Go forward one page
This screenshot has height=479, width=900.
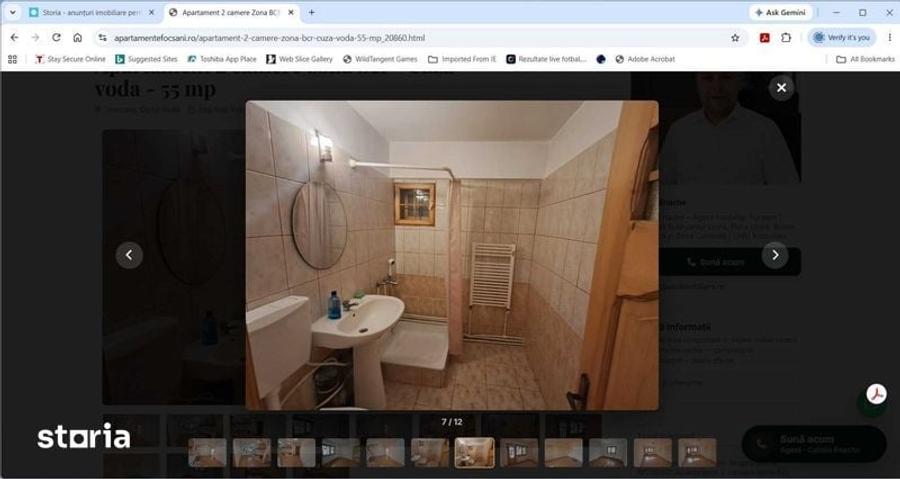point(35,37)
